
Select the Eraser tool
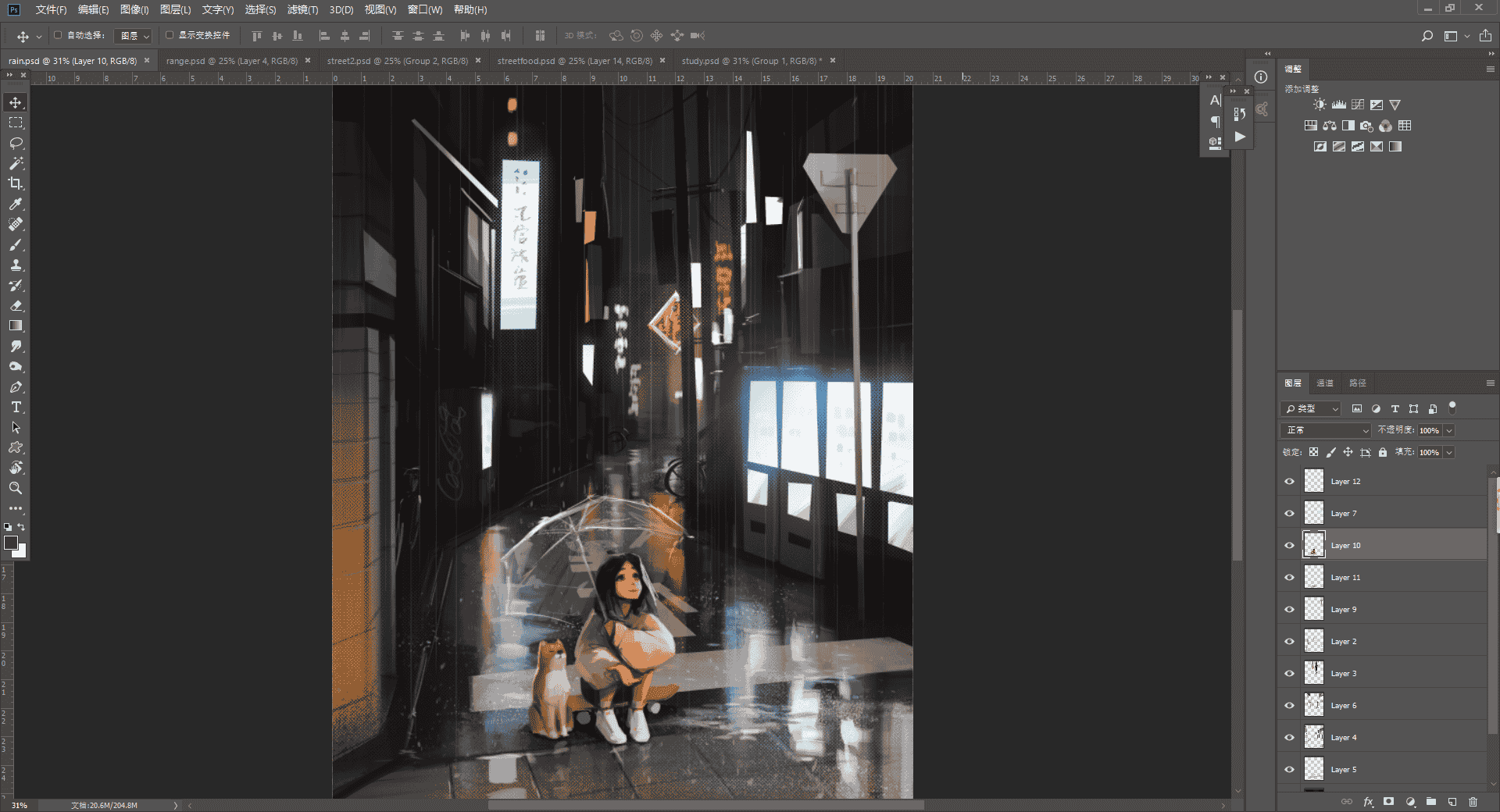[x=16, y=305]
